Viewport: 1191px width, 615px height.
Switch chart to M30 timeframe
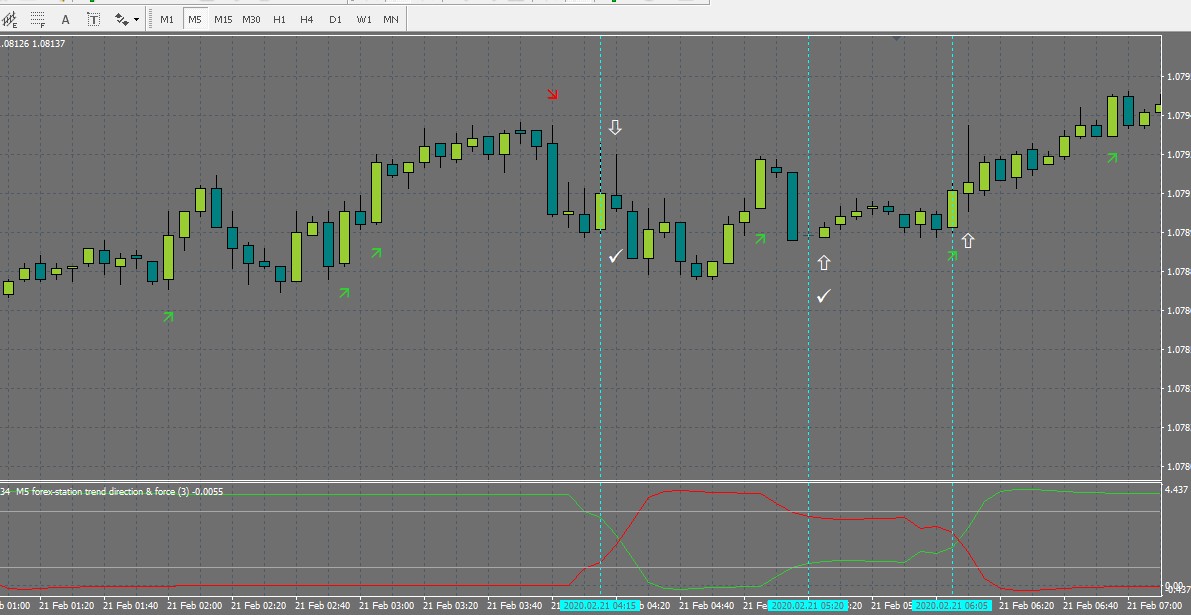pos(251,19)
